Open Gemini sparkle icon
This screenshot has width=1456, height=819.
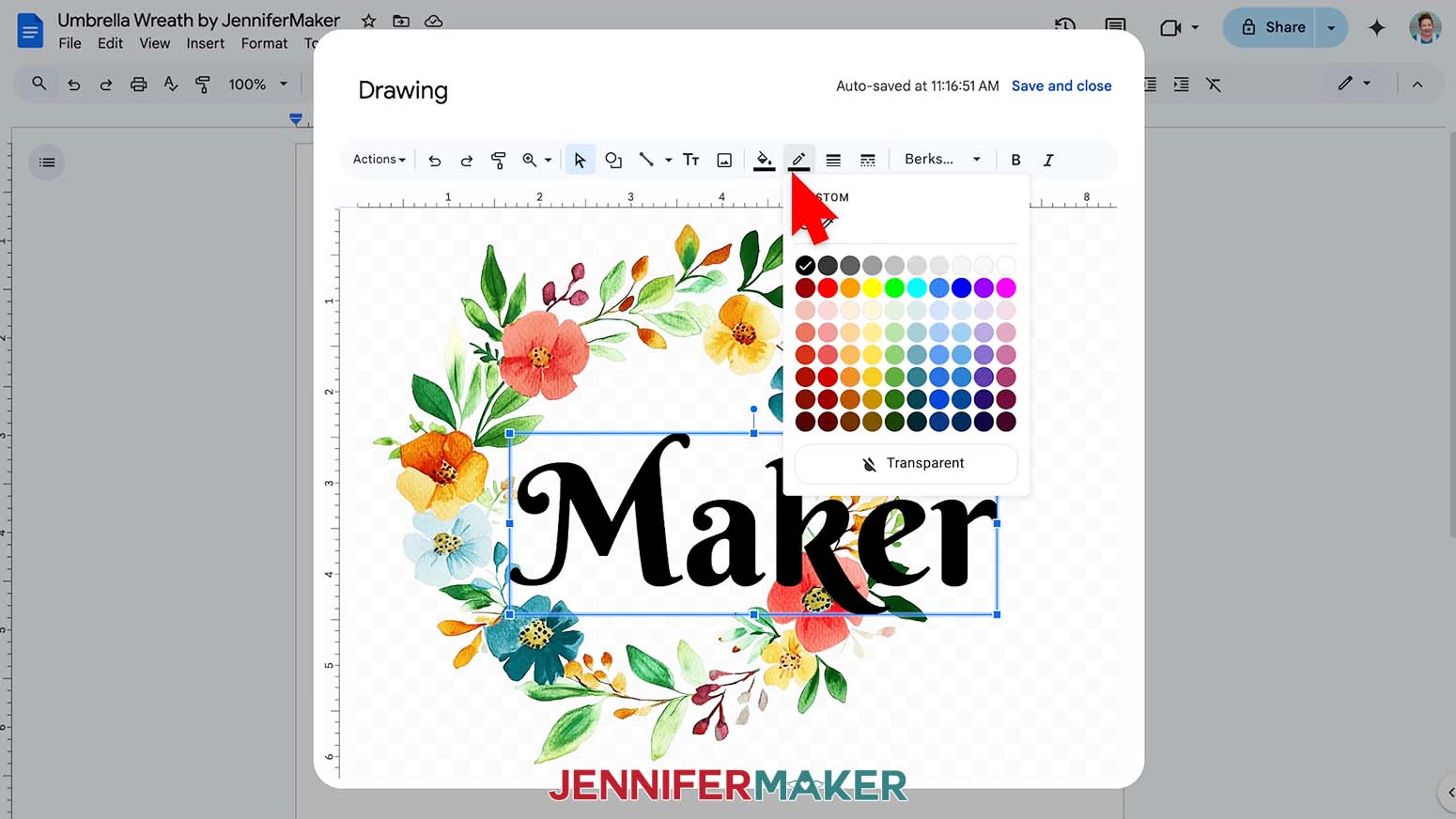[1376, 27]
